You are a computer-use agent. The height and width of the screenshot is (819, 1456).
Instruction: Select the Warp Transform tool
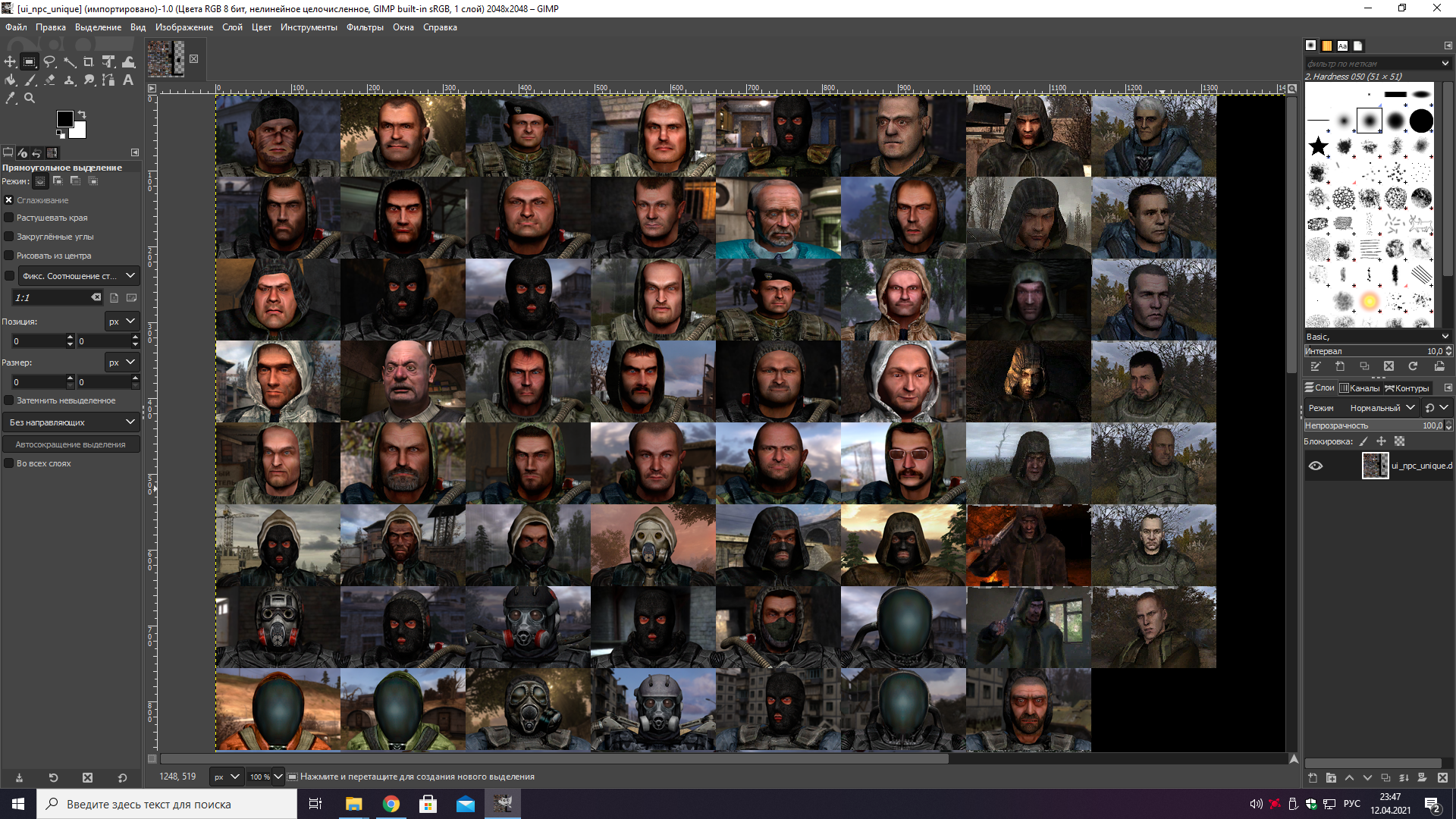coord(128,61)
